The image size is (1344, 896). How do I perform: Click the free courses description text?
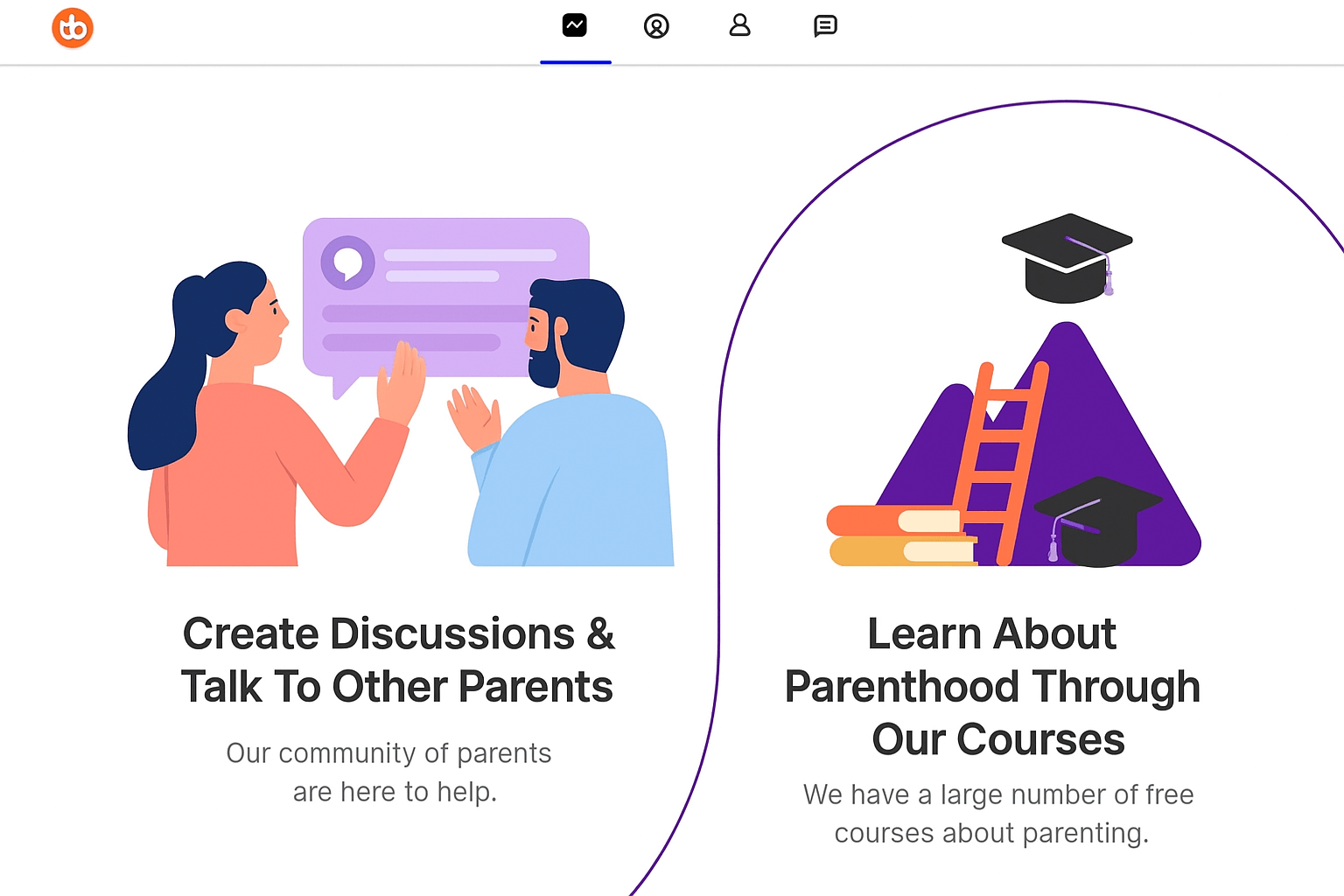[998, 814]
